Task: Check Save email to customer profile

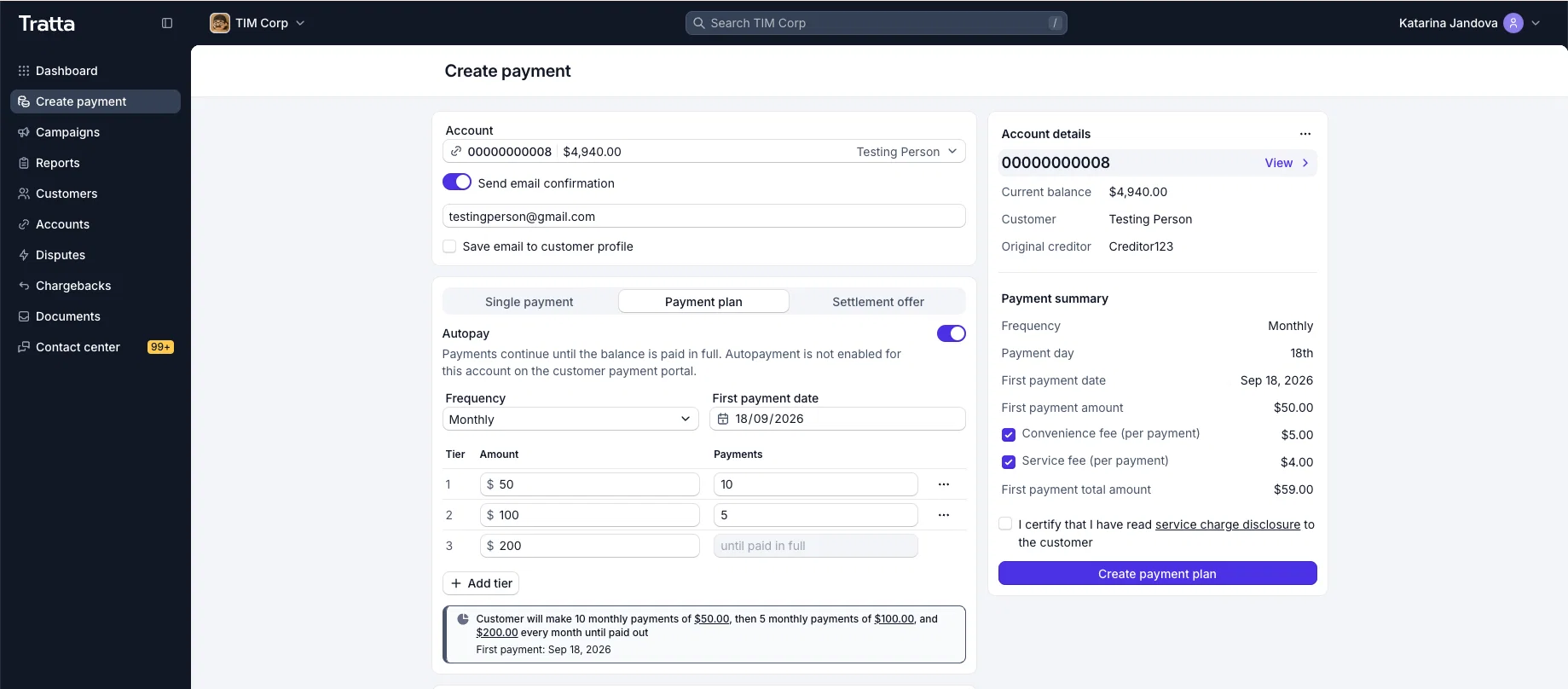Action: coord(449,246)
